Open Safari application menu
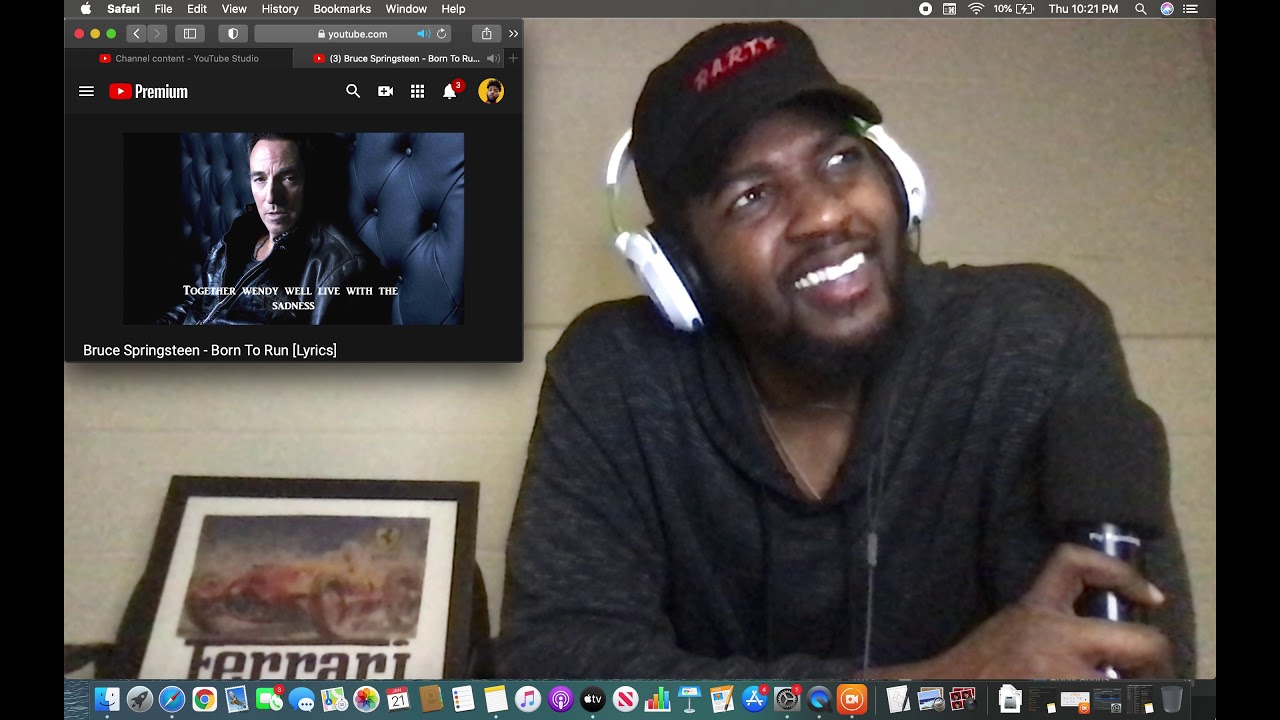Viewport: 1280px width, 720px height. tap(124, 9)
